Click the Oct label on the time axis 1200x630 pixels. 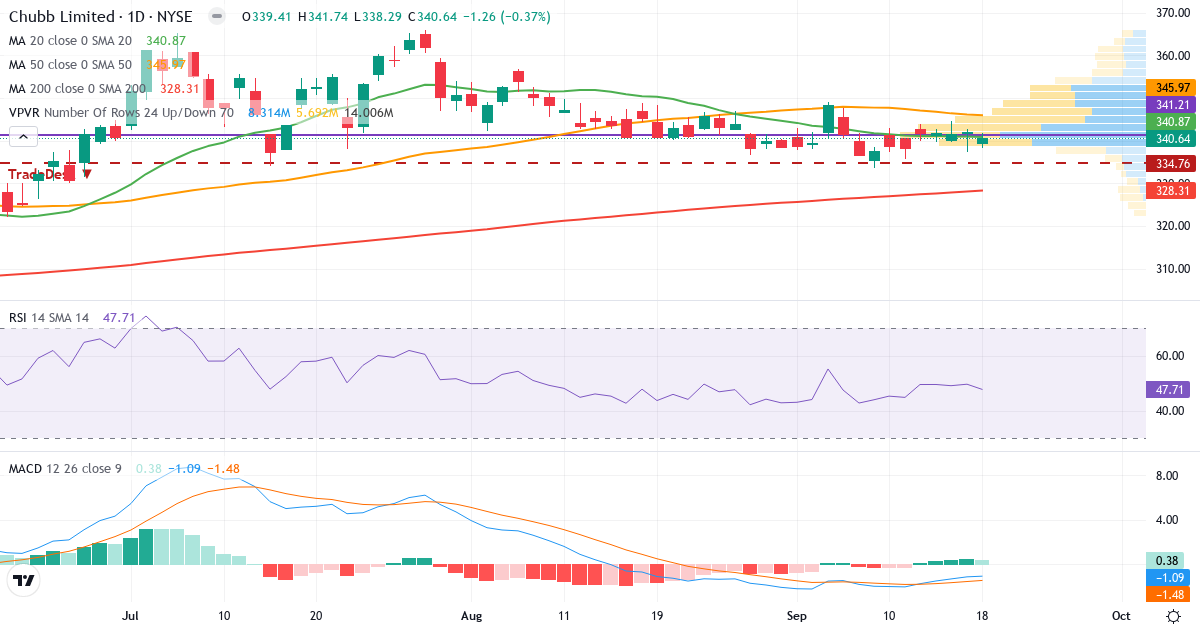click(x=1121, y=615)
